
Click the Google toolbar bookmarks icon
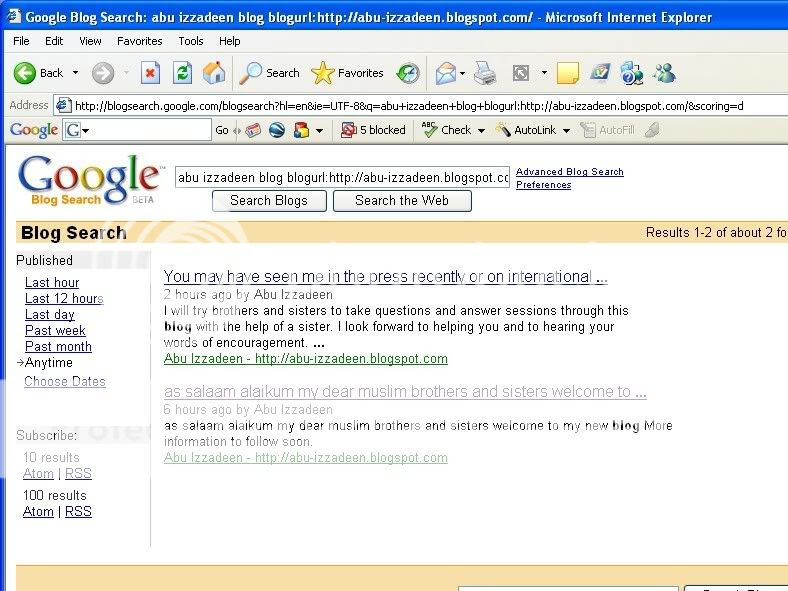click(301, 131)
